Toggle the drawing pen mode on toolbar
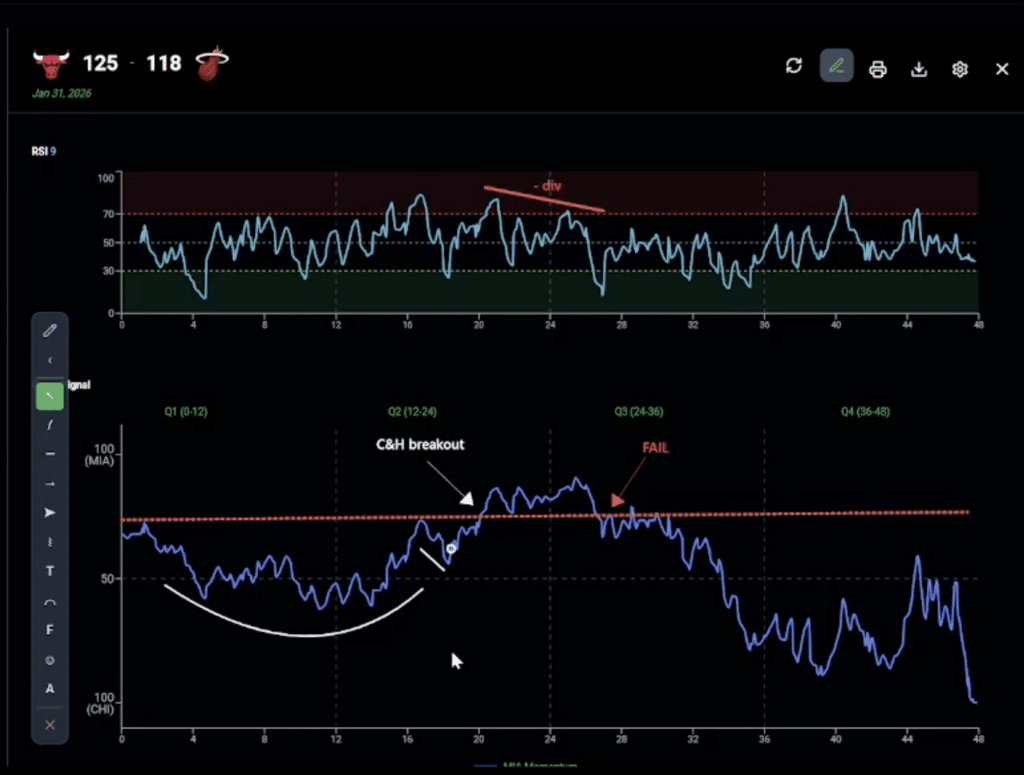The height and width of the screenshot is (775, 1024). click(836, 67)
